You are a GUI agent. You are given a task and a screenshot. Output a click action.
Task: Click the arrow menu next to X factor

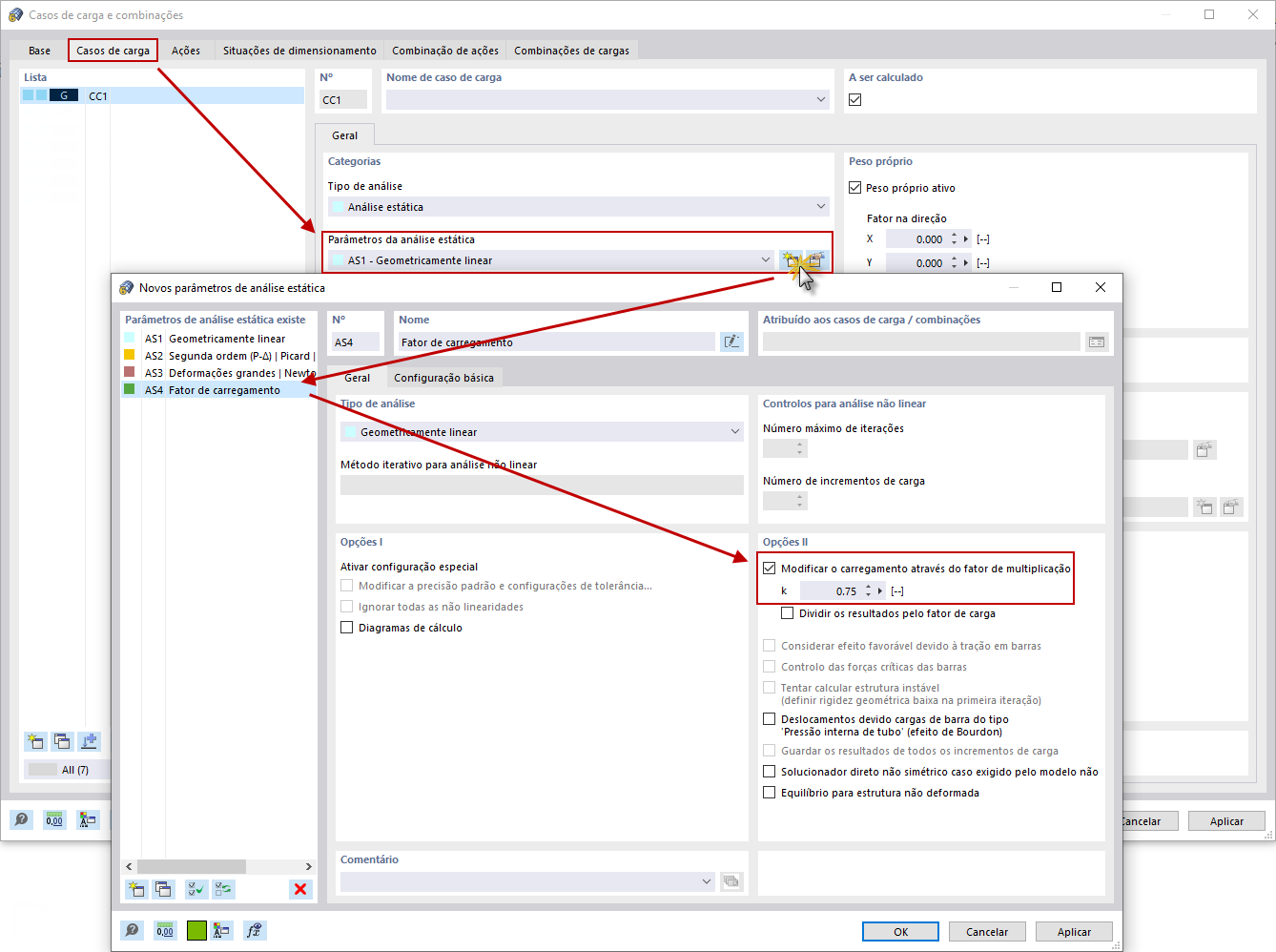tap(966, 239)
